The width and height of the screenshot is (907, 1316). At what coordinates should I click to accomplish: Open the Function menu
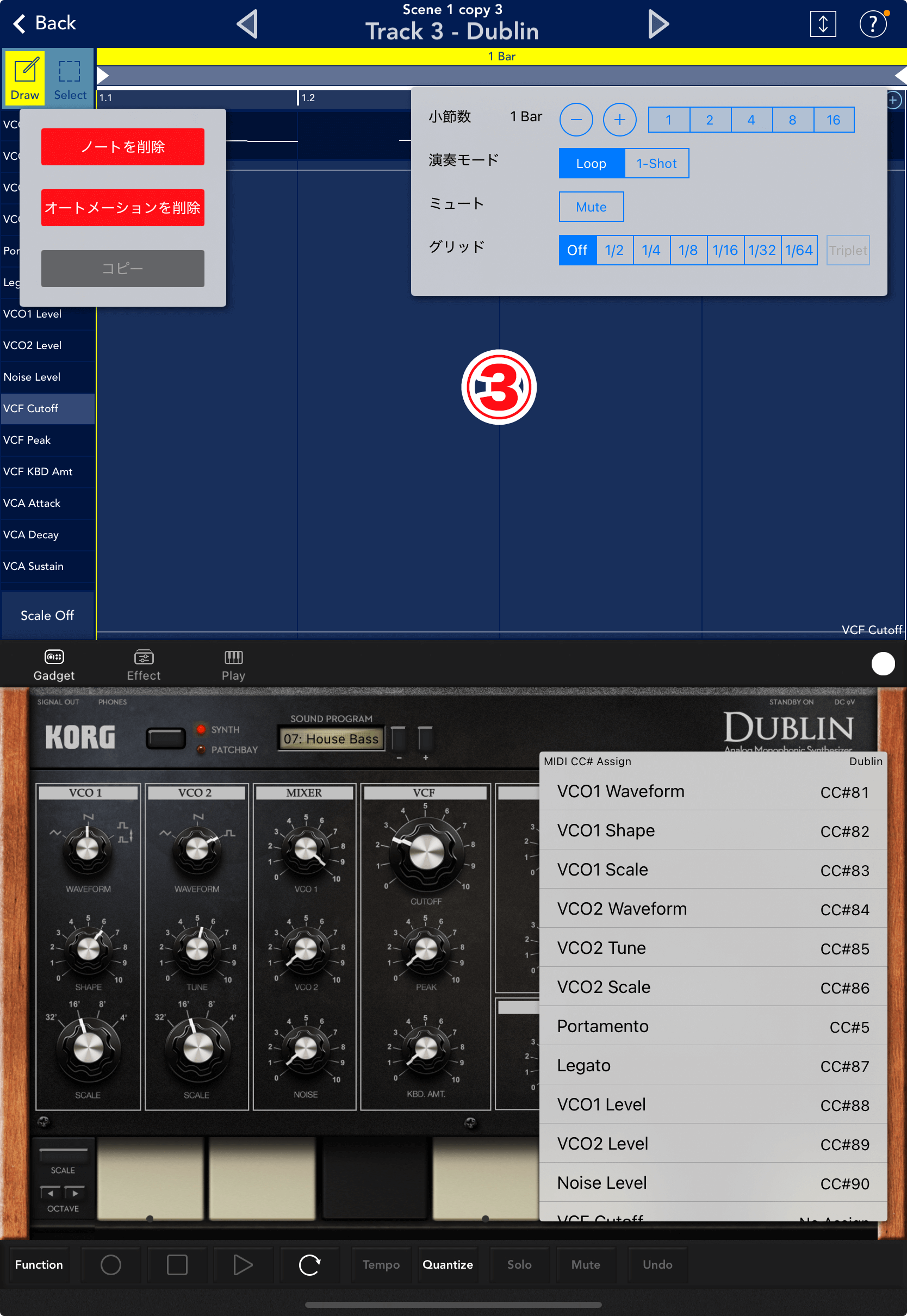tap(39, 1264)
